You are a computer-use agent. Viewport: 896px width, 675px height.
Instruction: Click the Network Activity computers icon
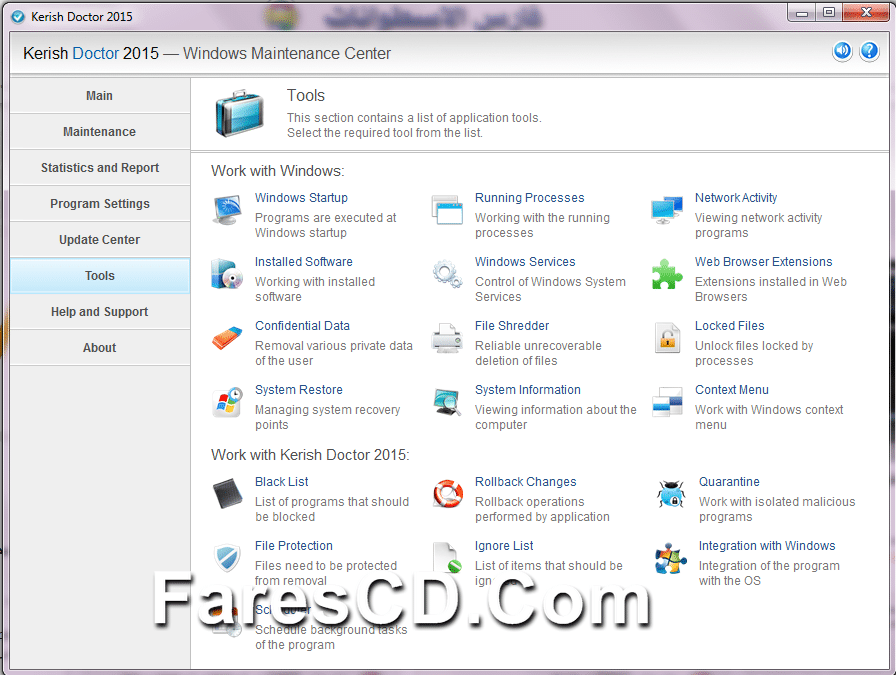pyautogui.click(x=667, y=210)
